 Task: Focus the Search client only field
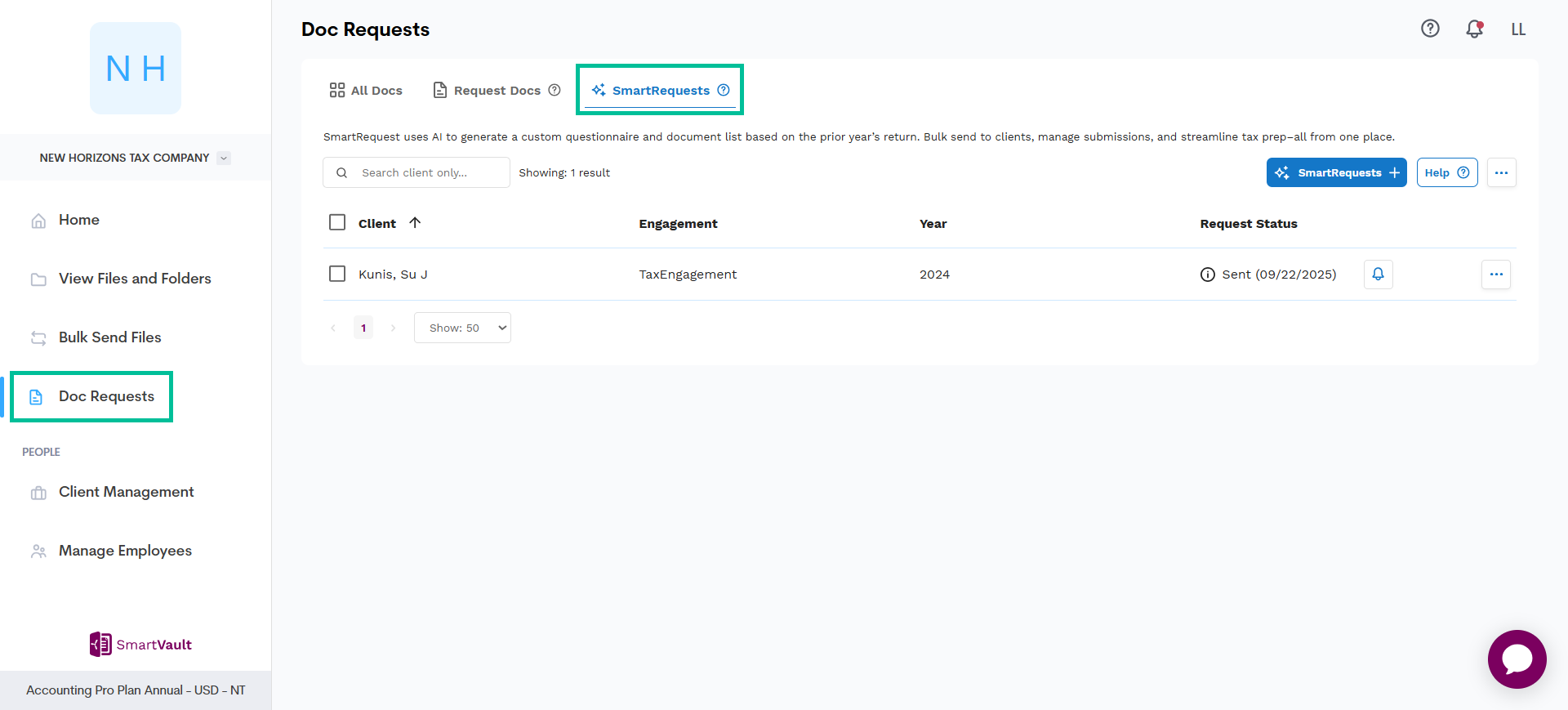click(x=416, y=172)
